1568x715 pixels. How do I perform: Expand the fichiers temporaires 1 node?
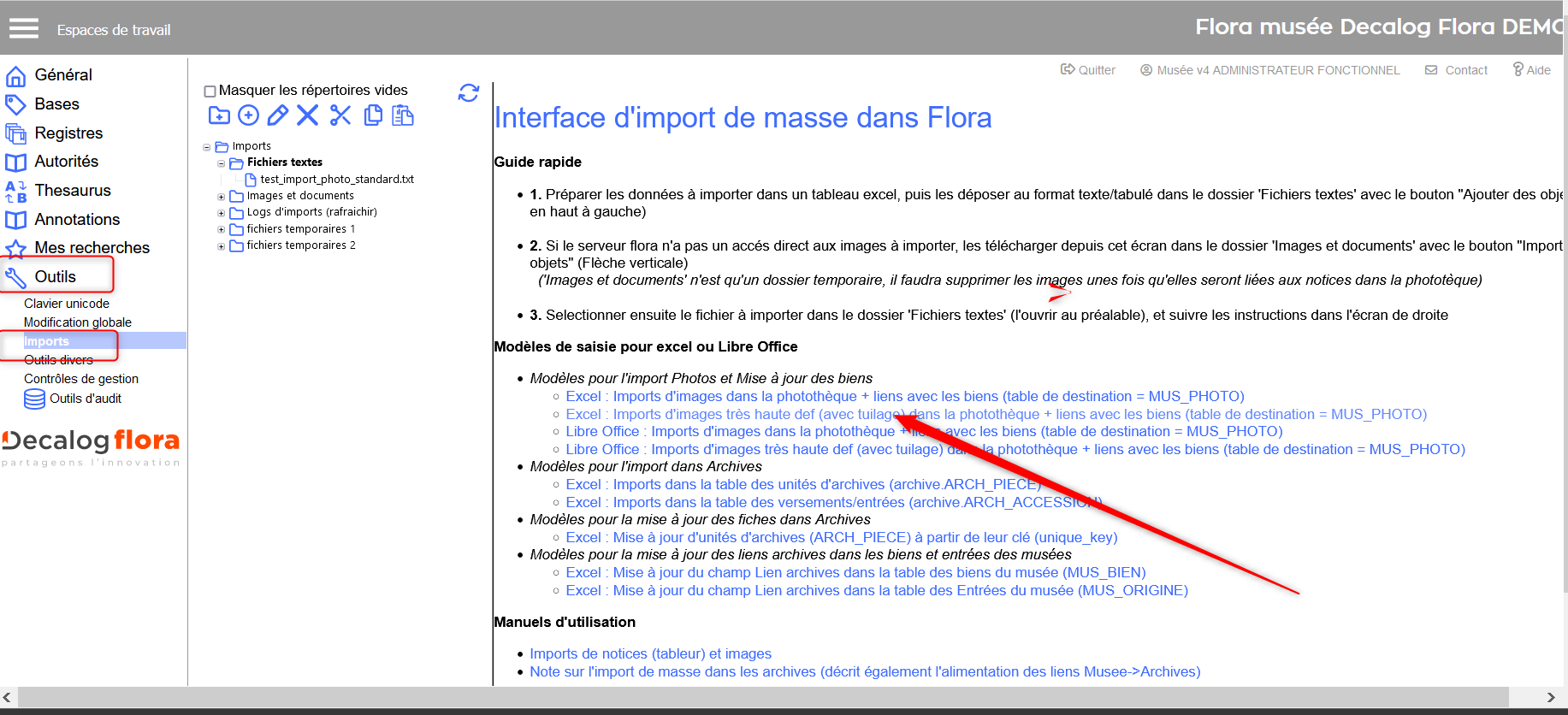221,229
